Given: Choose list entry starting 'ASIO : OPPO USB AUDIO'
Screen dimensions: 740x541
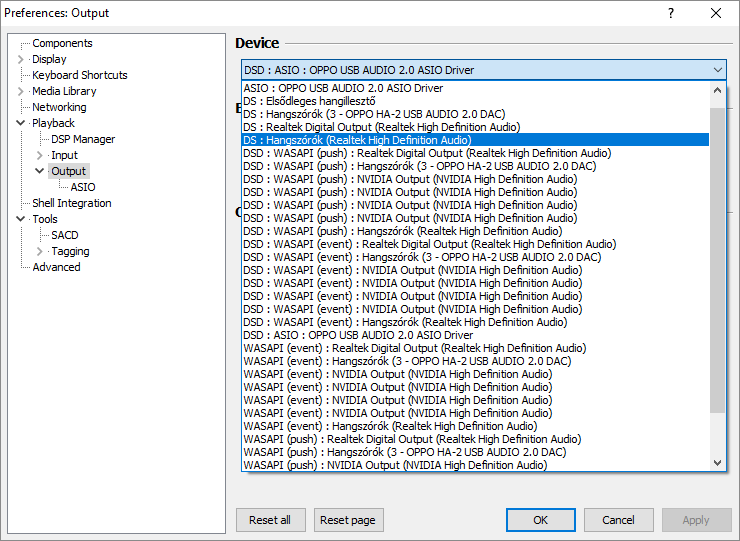Looking at the screenshot, I should click(x=475, y=88).
